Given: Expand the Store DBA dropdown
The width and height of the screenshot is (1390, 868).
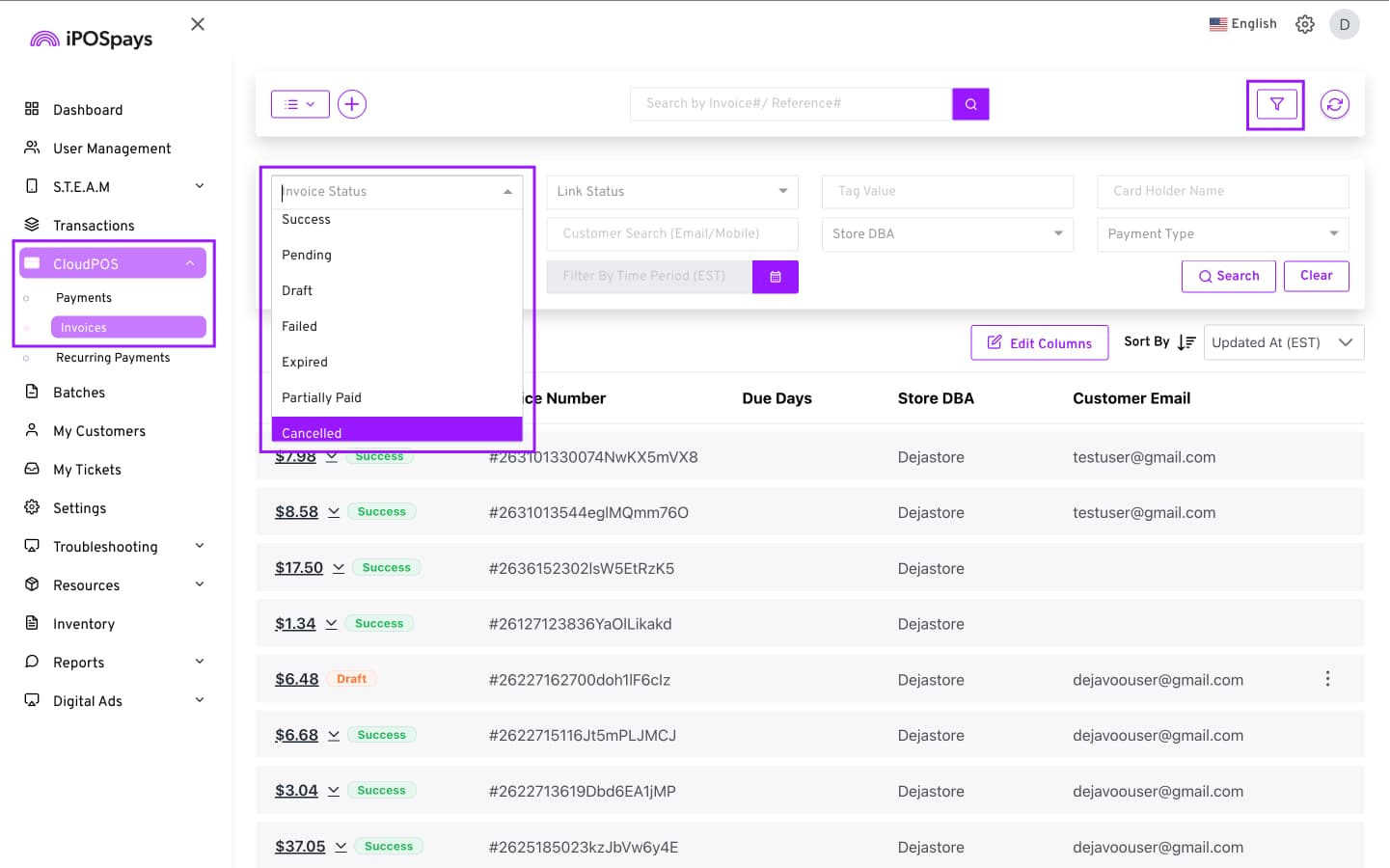Looking at the screenshot, I should click(x=946, y=234).
